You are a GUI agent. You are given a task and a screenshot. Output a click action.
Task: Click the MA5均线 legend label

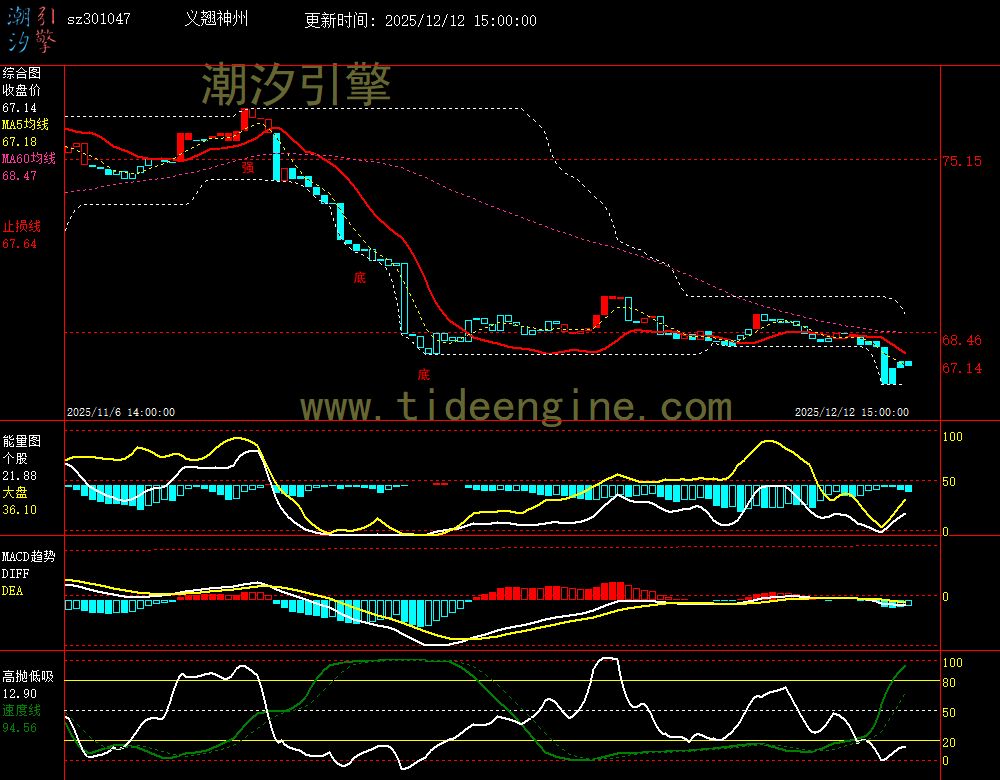pyautogui.click(x=24, y=125)
